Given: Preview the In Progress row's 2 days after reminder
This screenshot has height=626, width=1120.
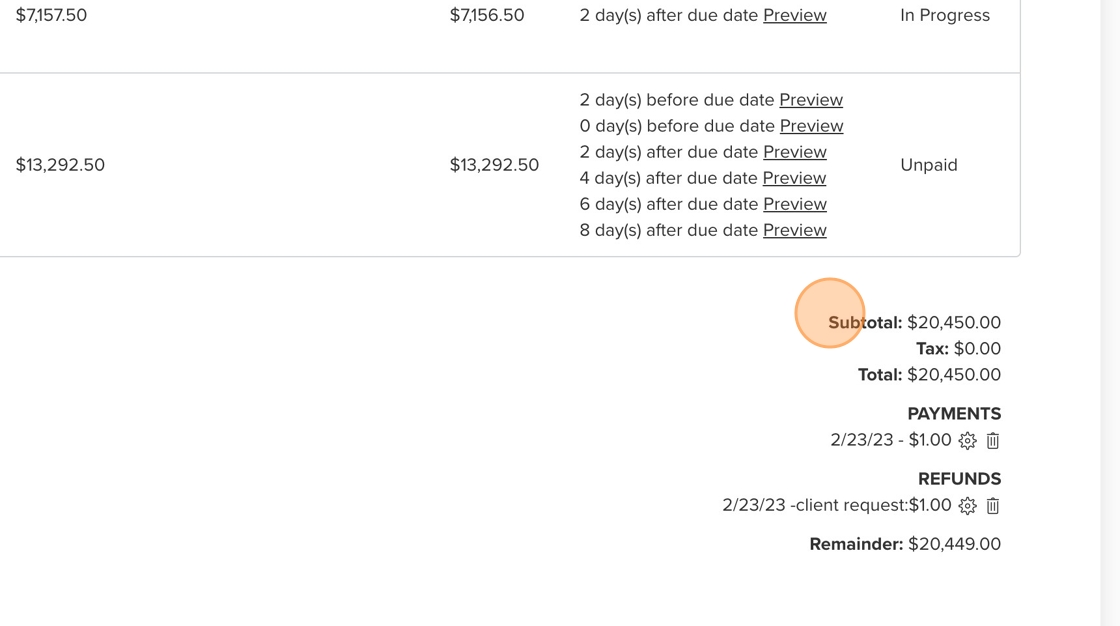Looking at the screenshot, I should pyautogui.click(x=794, y=15).
